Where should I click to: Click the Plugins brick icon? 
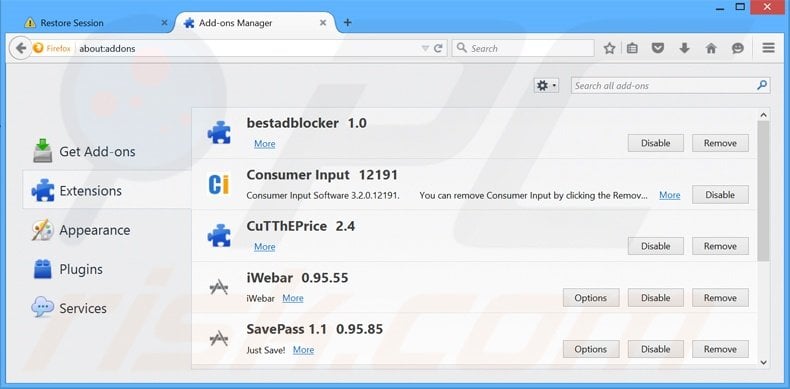tap(42, 269)
